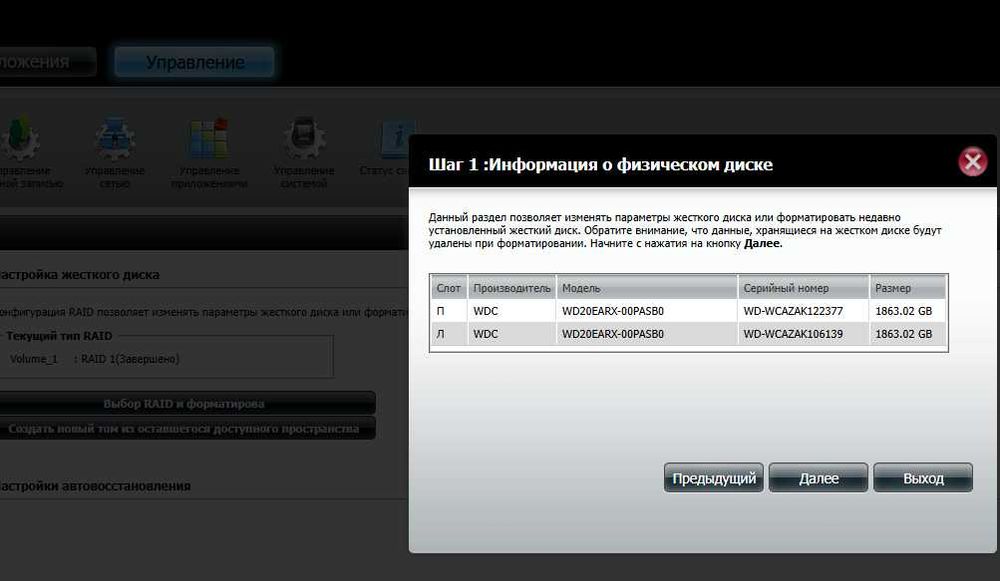Image resolution: width=1000 pixels, height=581 pixels.
Task: Select the Серийный номер column header
Action: point(803,288)
